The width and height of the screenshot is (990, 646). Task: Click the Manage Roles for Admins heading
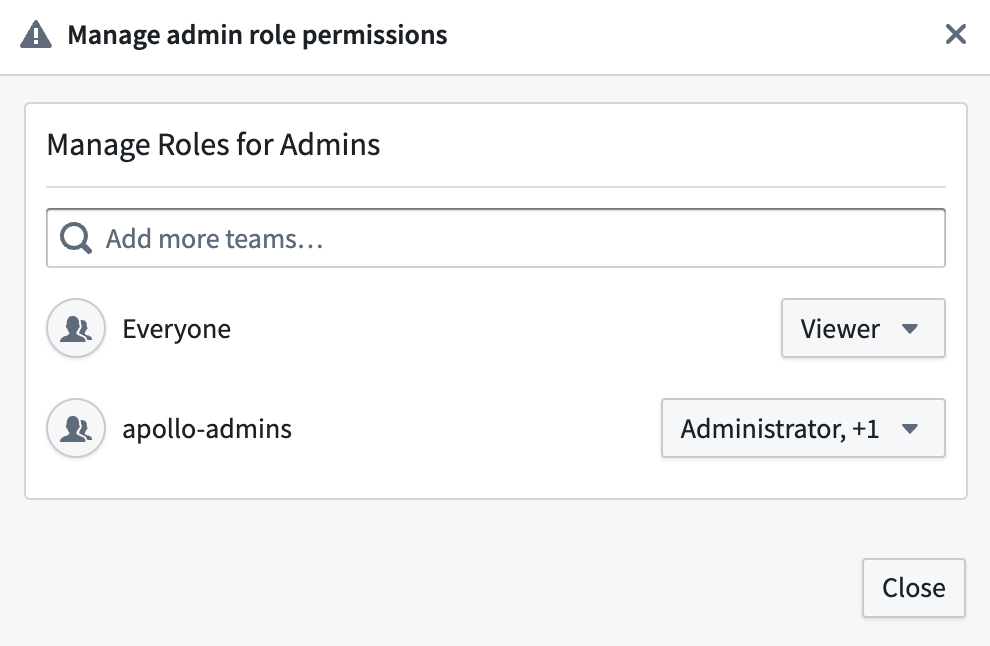click(x=213, y=145)
